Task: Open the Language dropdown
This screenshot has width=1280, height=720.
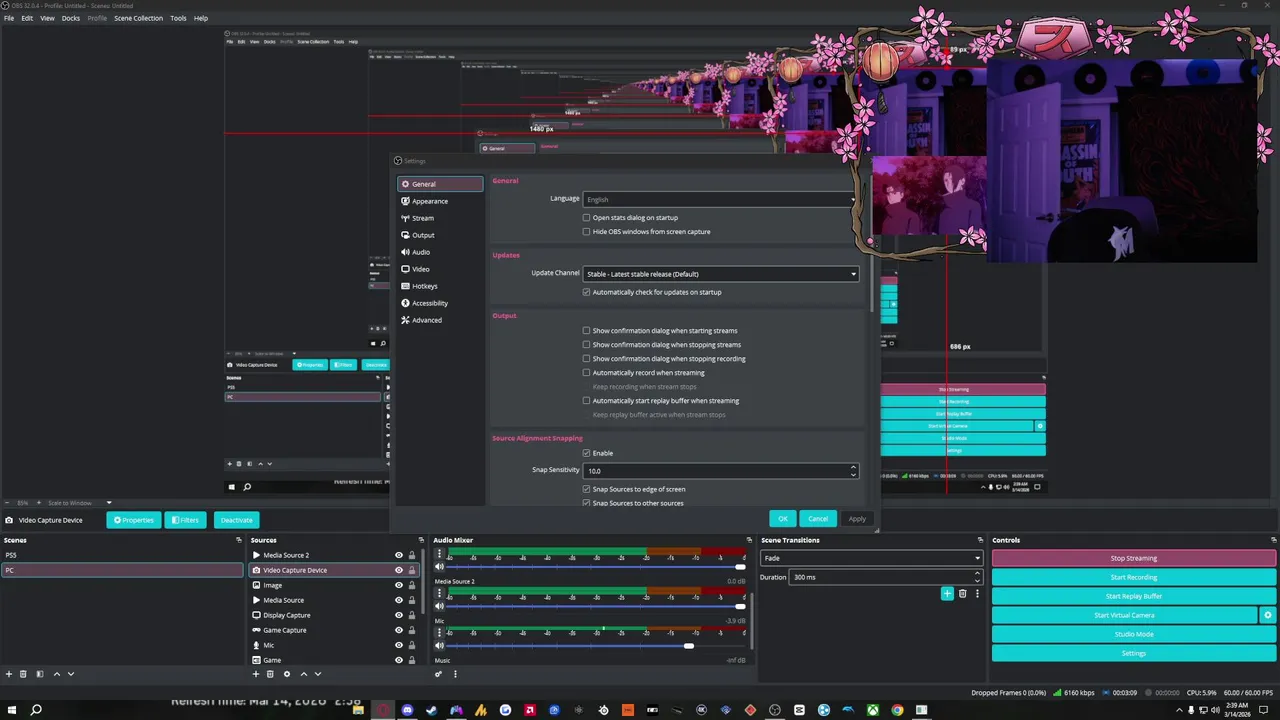Action: tap(720, 199)
